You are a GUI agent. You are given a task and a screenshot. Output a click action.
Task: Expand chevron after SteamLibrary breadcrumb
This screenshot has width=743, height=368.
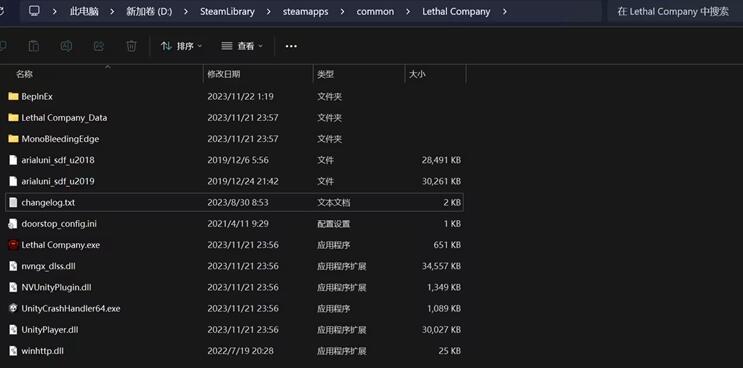coord(269,11)
